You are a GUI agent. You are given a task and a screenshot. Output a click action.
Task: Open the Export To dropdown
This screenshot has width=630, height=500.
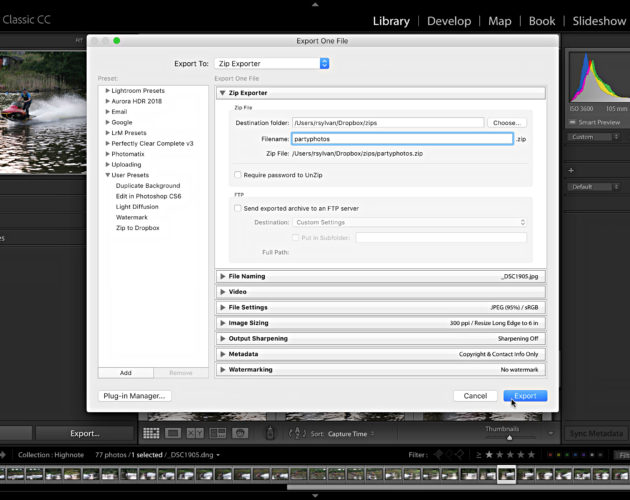pos(272,64)
